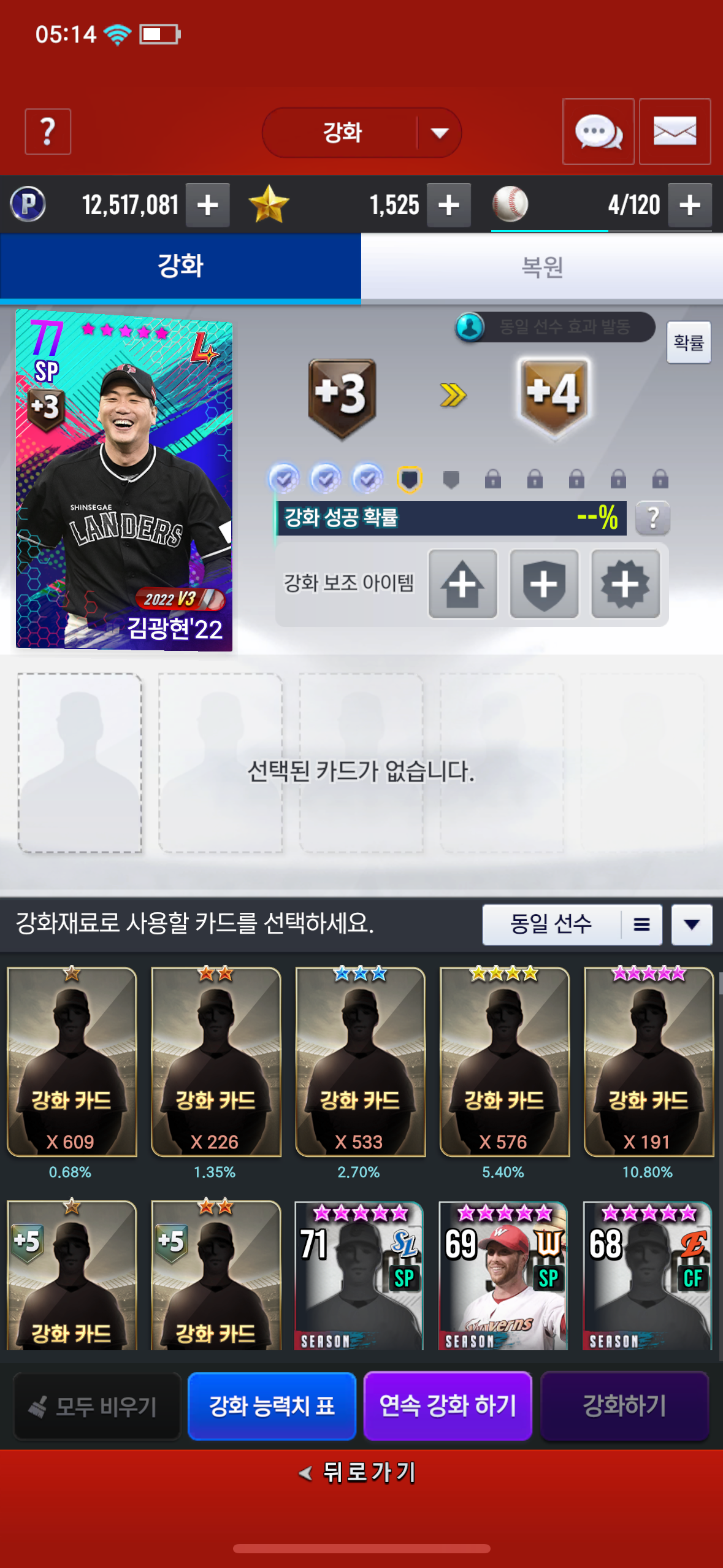This screenshot has width=723, height=1568.
Task: Tap the 연속 강화 하기 button
Action: [x=448, y=1406]
